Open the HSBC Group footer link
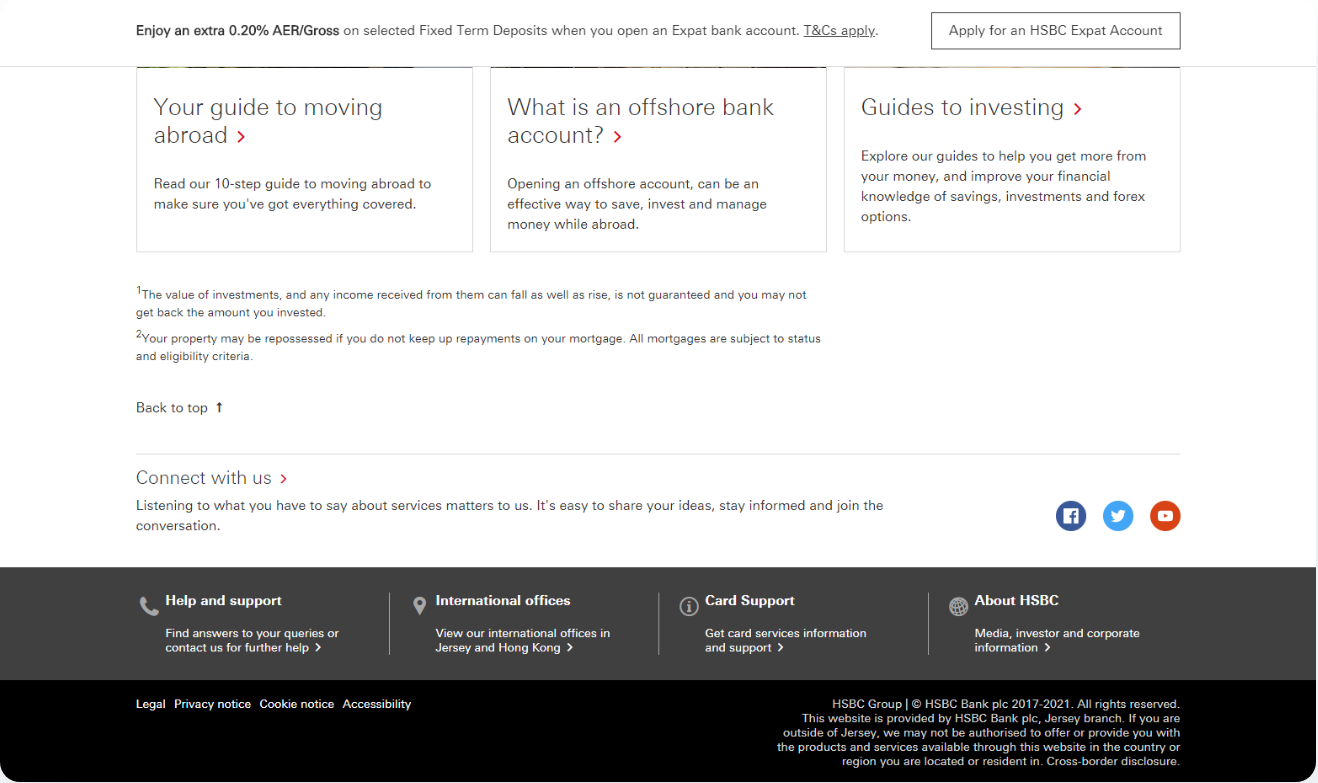Image resolution: width=1318 pixels, height=783 pixels. click(x=867, y=704)
